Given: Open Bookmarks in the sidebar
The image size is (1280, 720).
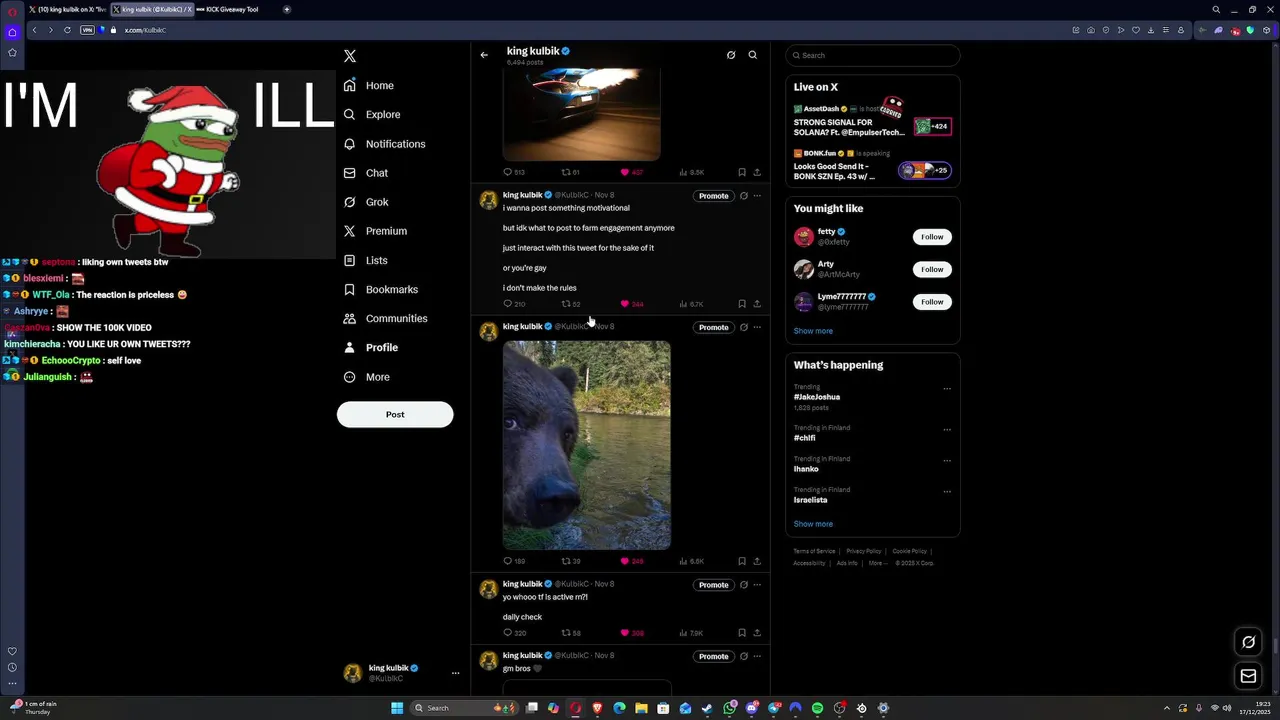Looking at the screenshot, I should coord(381,290).
